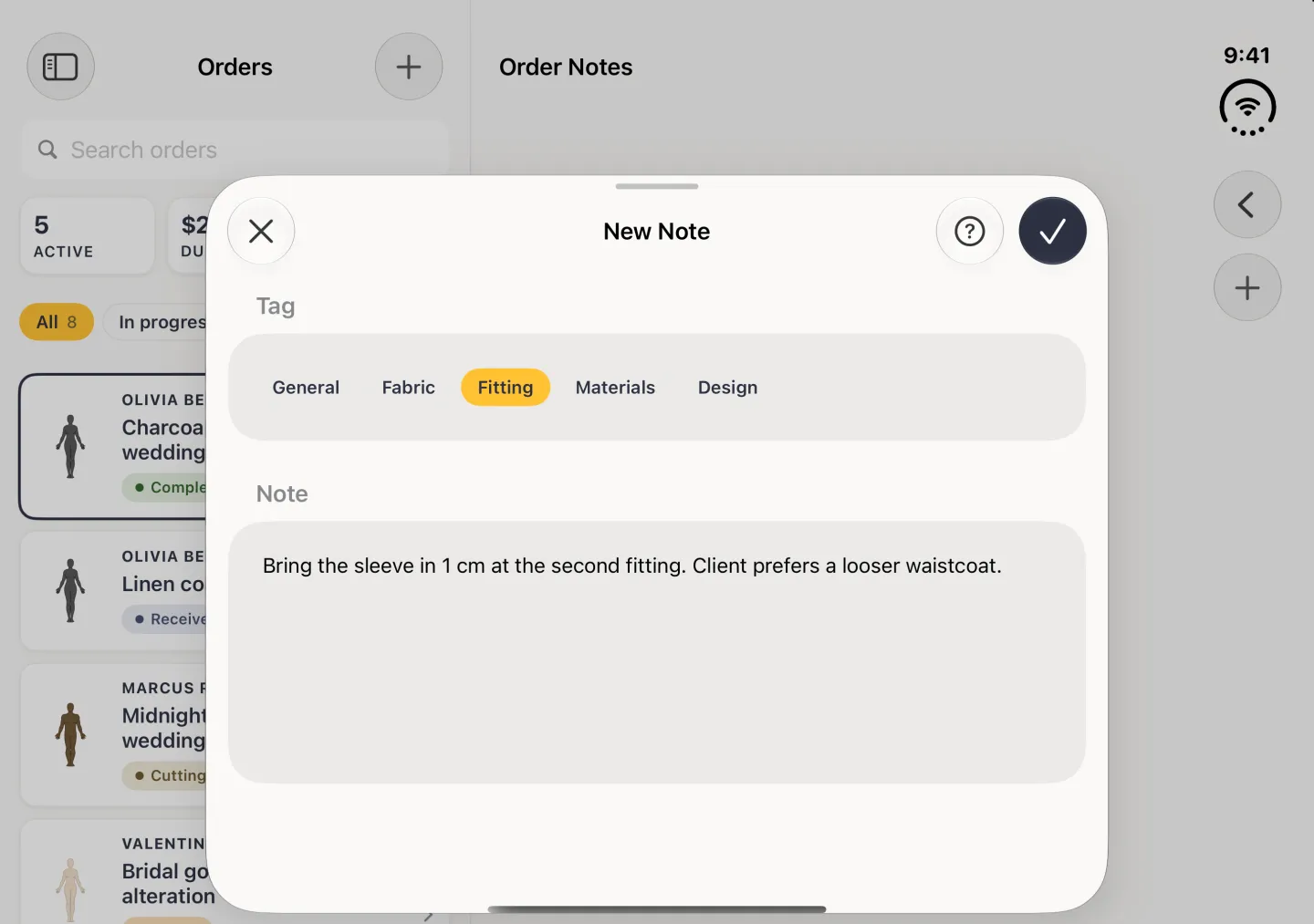Add an order note with right plus button
This screenshot has width=1314, height=924.
(1246, 287)
